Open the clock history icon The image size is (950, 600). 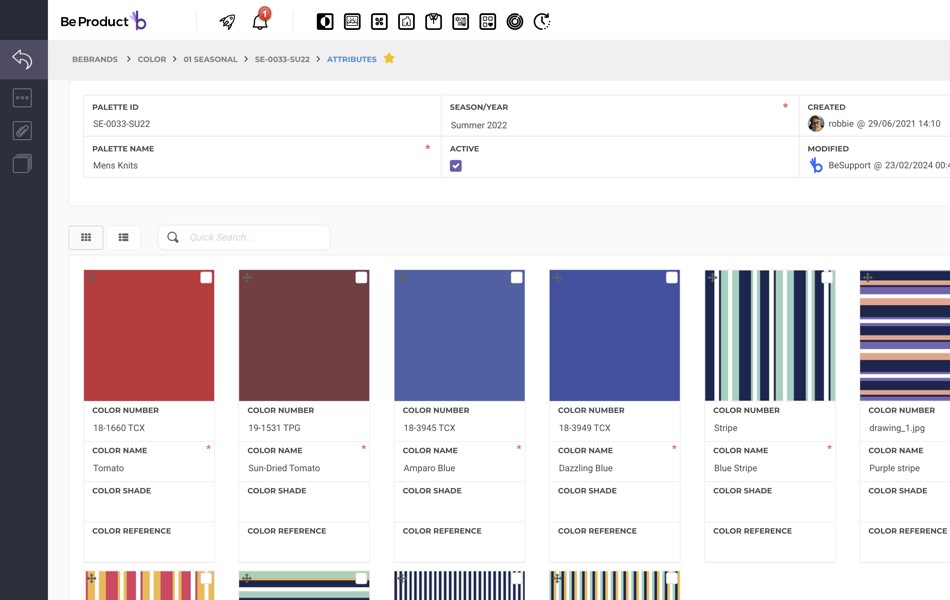click(x=542, y=22)
